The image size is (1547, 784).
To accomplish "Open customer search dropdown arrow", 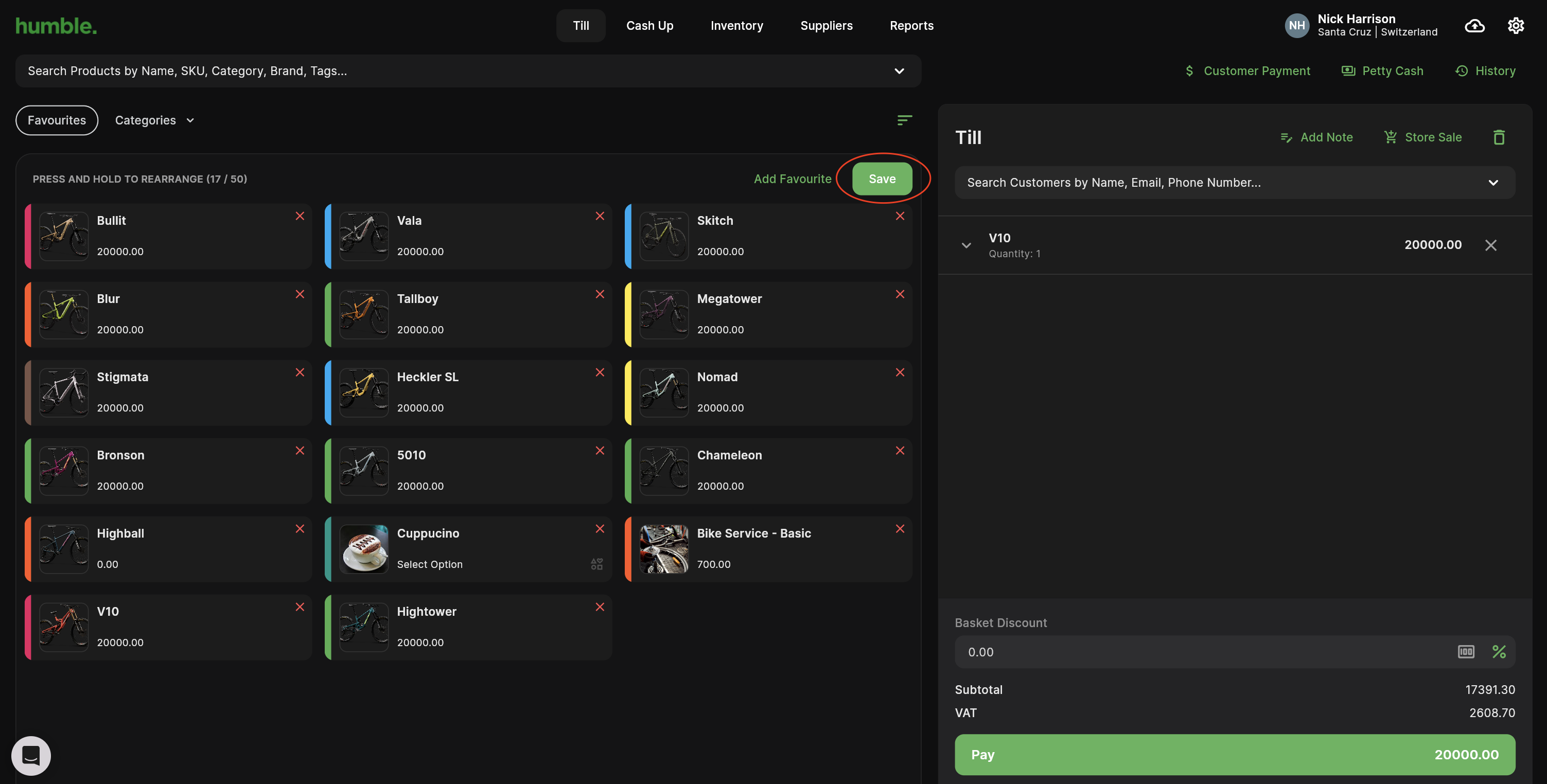I will tap(1493, 183).
